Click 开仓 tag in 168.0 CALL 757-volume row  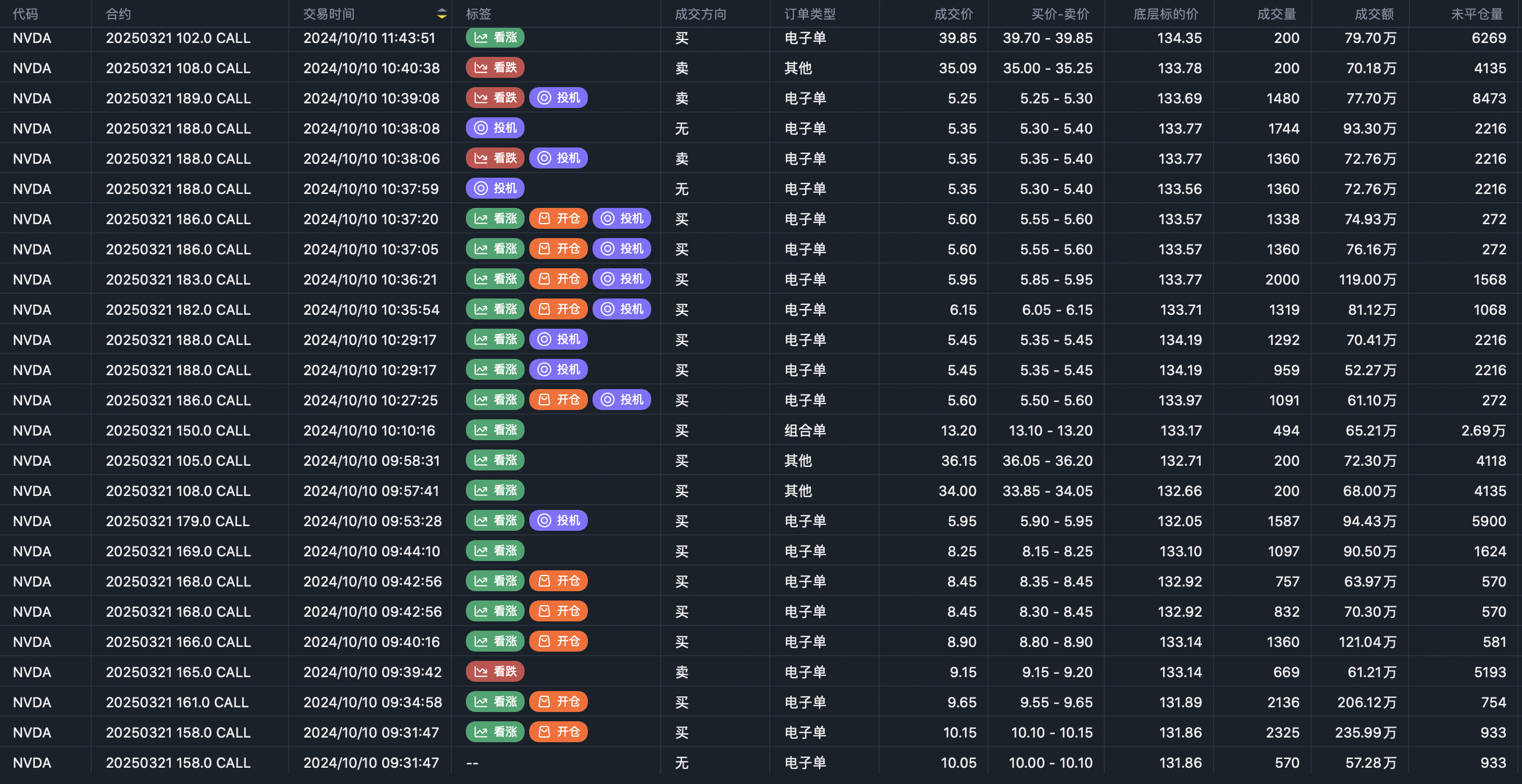pyautogui.click(x=558, y=581)
